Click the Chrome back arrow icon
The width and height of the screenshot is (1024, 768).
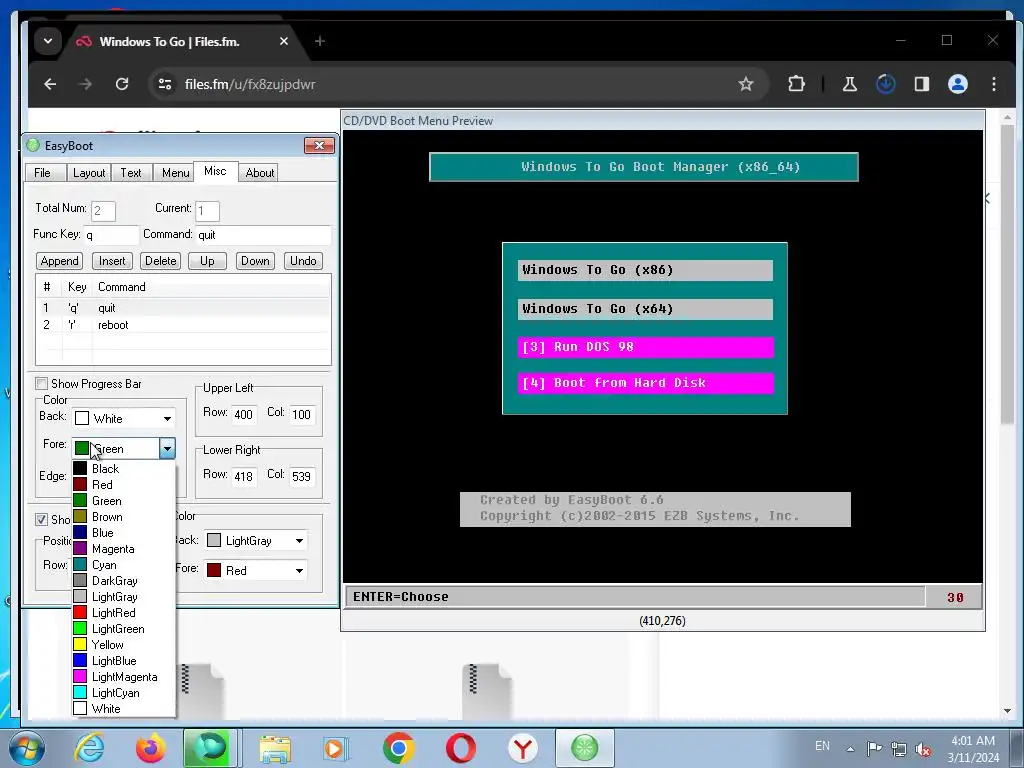50,84
